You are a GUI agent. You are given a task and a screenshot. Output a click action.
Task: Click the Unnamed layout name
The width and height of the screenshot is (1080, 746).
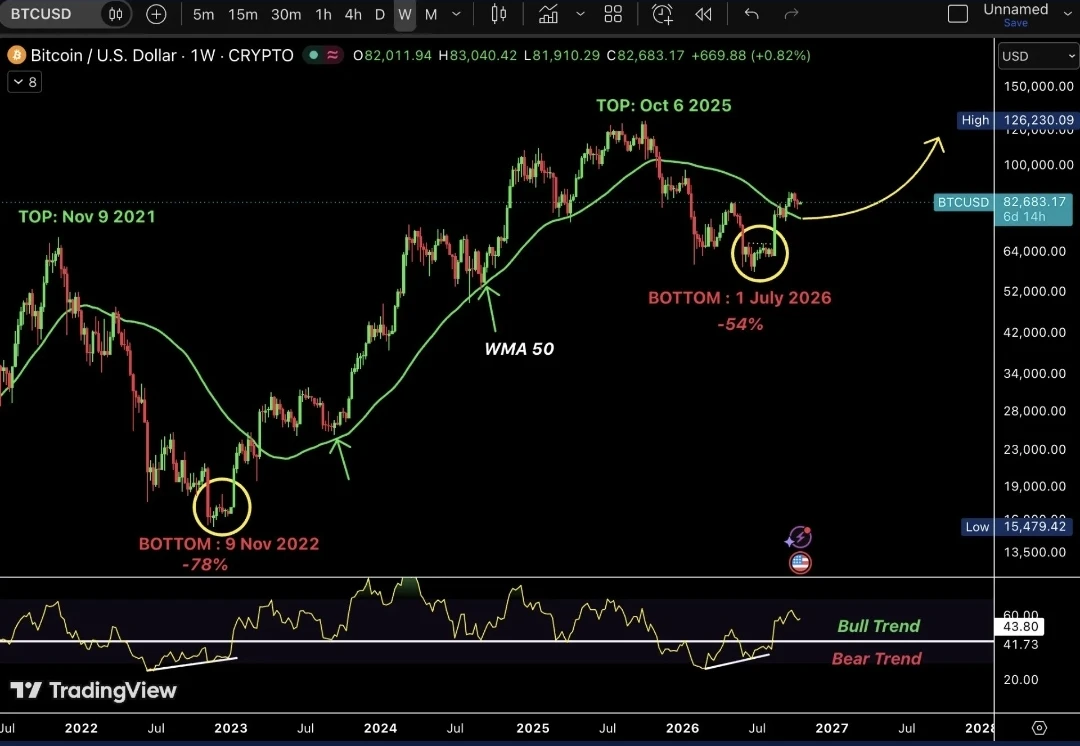[1015, 9]
